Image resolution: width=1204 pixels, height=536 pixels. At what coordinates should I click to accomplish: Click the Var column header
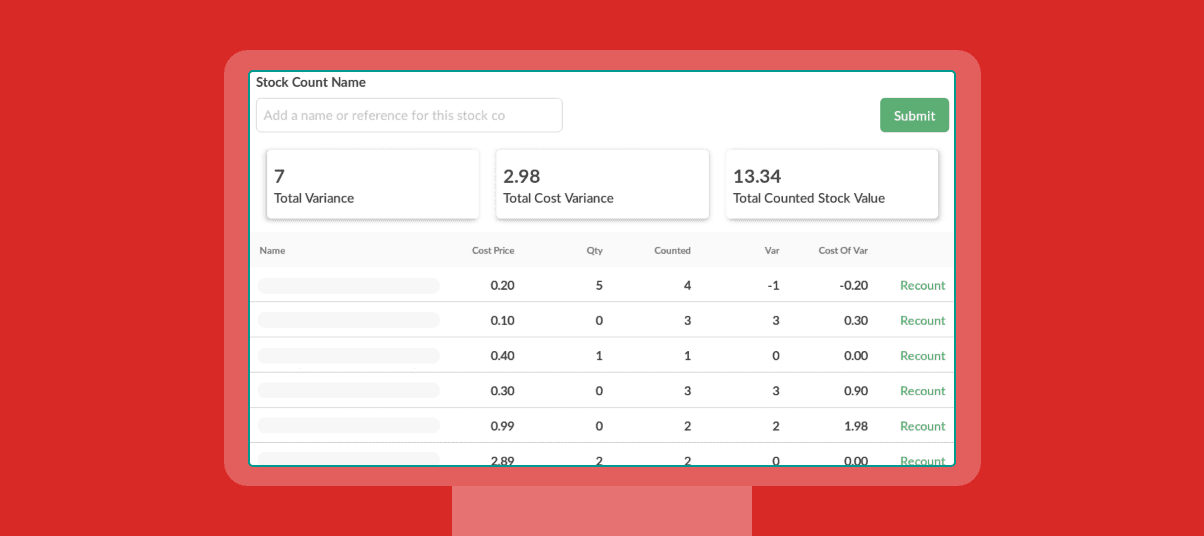772,250
